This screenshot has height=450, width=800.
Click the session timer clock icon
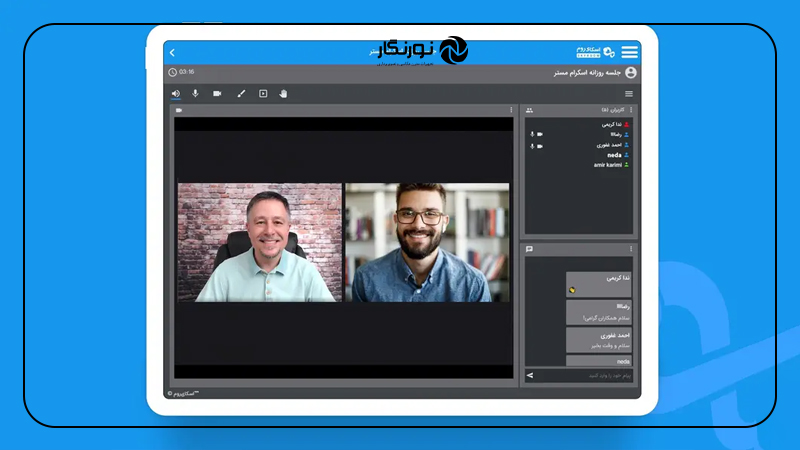pos(172,72)
